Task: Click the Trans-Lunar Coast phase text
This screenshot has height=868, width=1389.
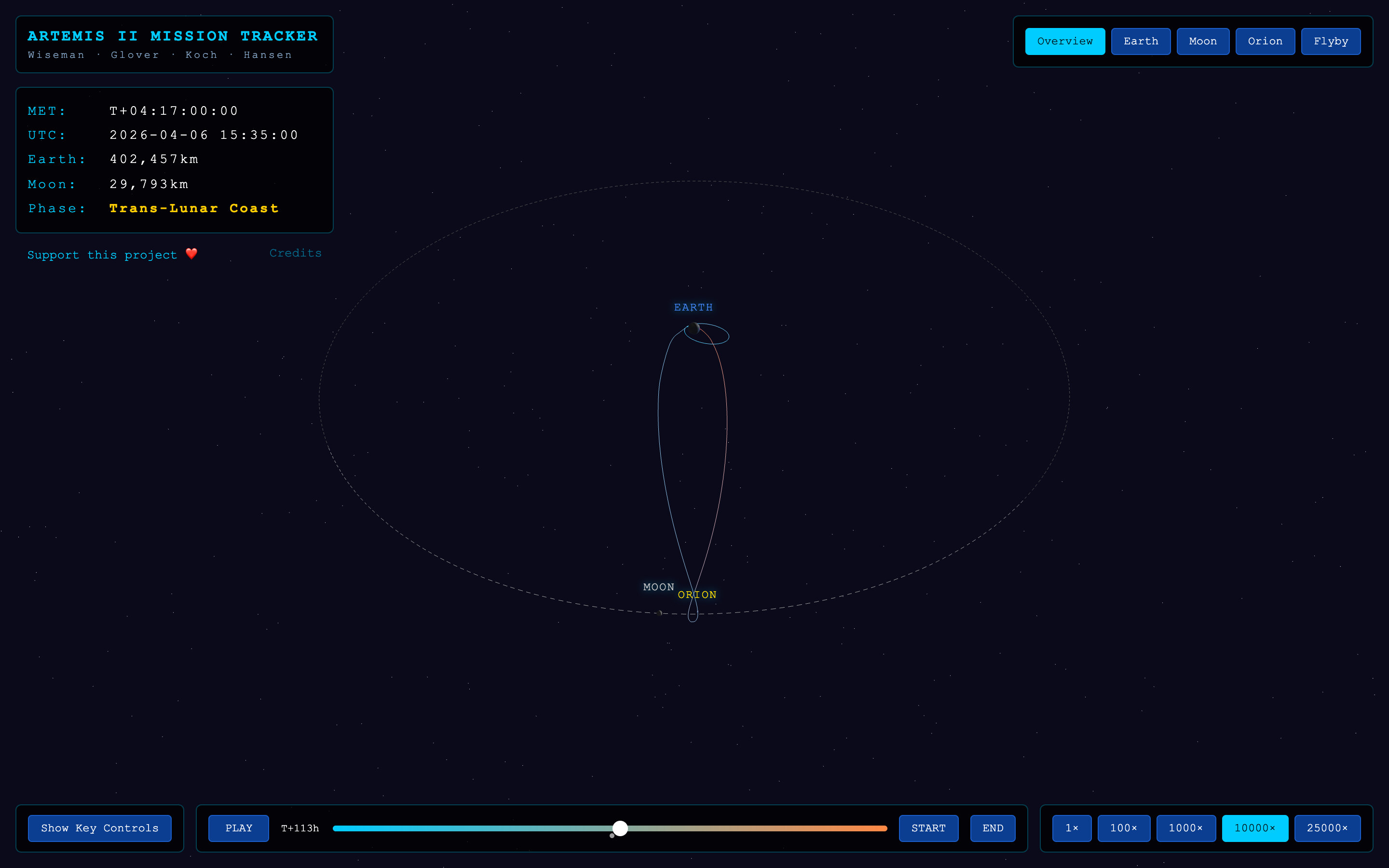Action: pyautogui.click(x=194, y=208)
